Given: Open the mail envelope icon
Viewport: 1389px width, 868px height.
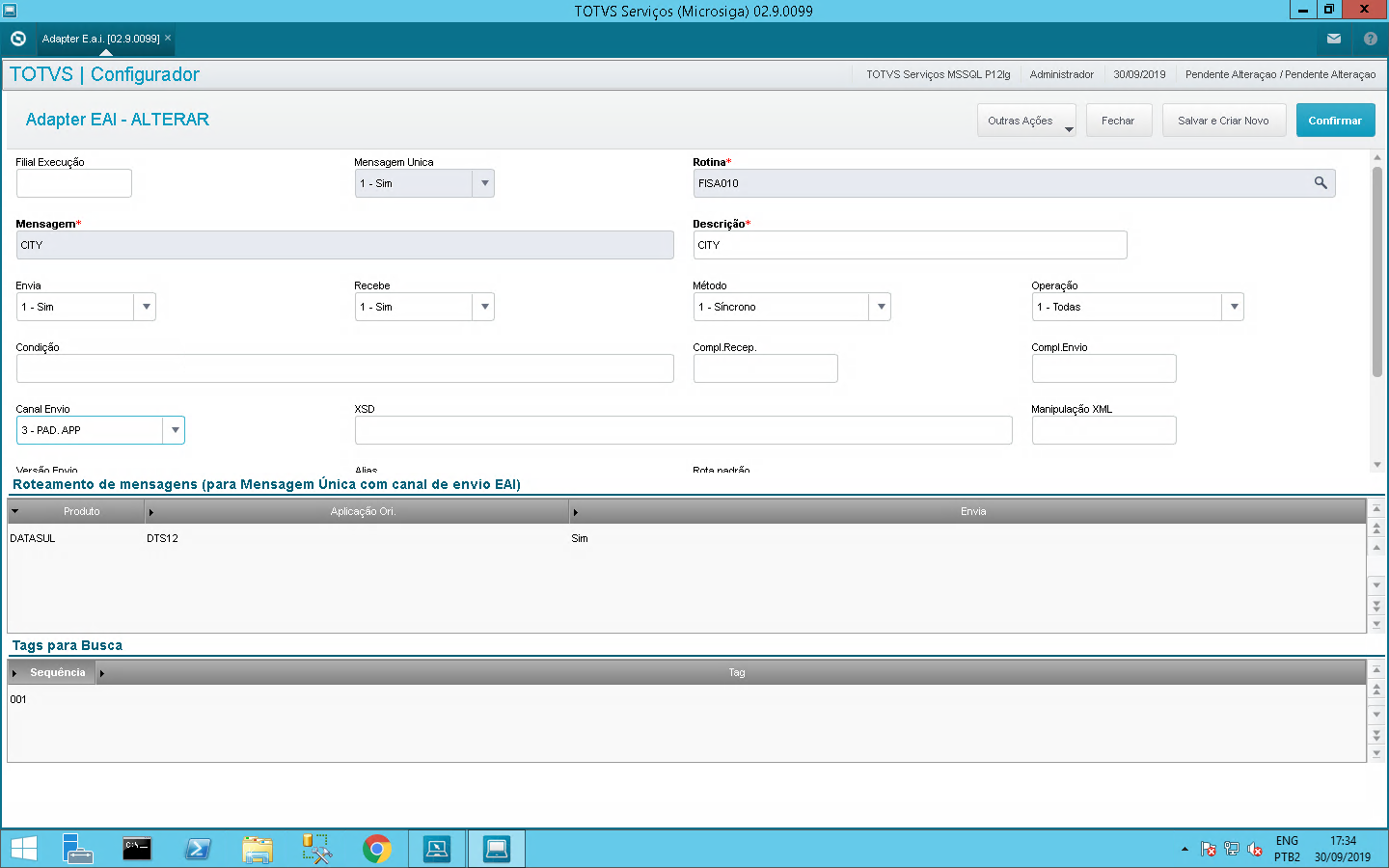Looking at the screenshot, I should click(x=1334, y=39).
